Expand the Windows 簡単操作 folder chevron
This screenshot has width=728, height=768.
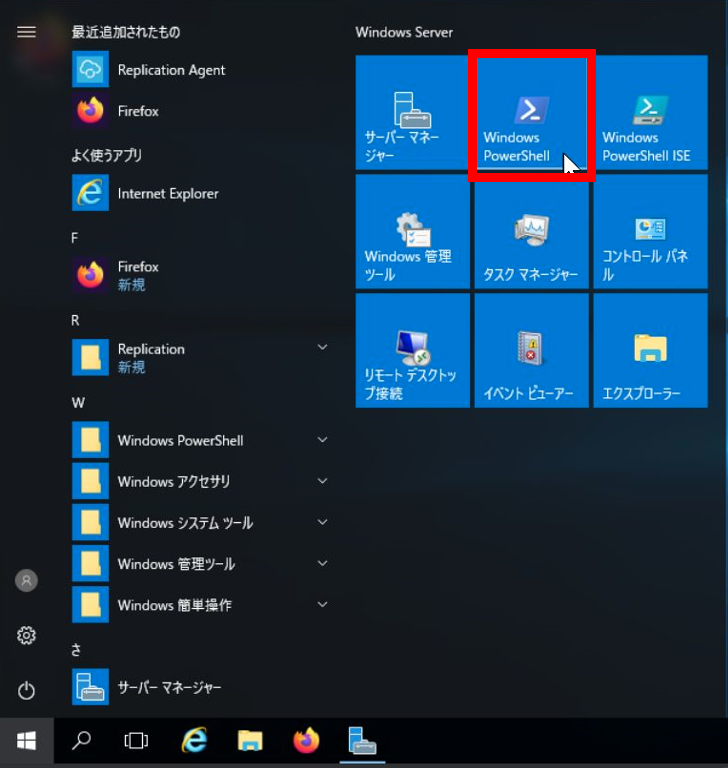pyautogui.click(x=322, y=604)
